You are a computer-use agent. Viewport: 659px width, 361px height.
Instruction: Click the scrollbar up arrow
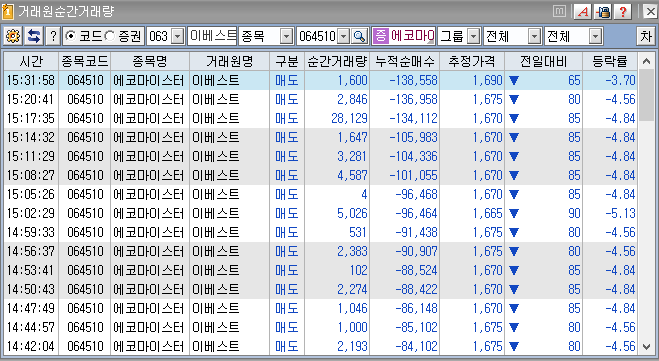coord(646,61)
